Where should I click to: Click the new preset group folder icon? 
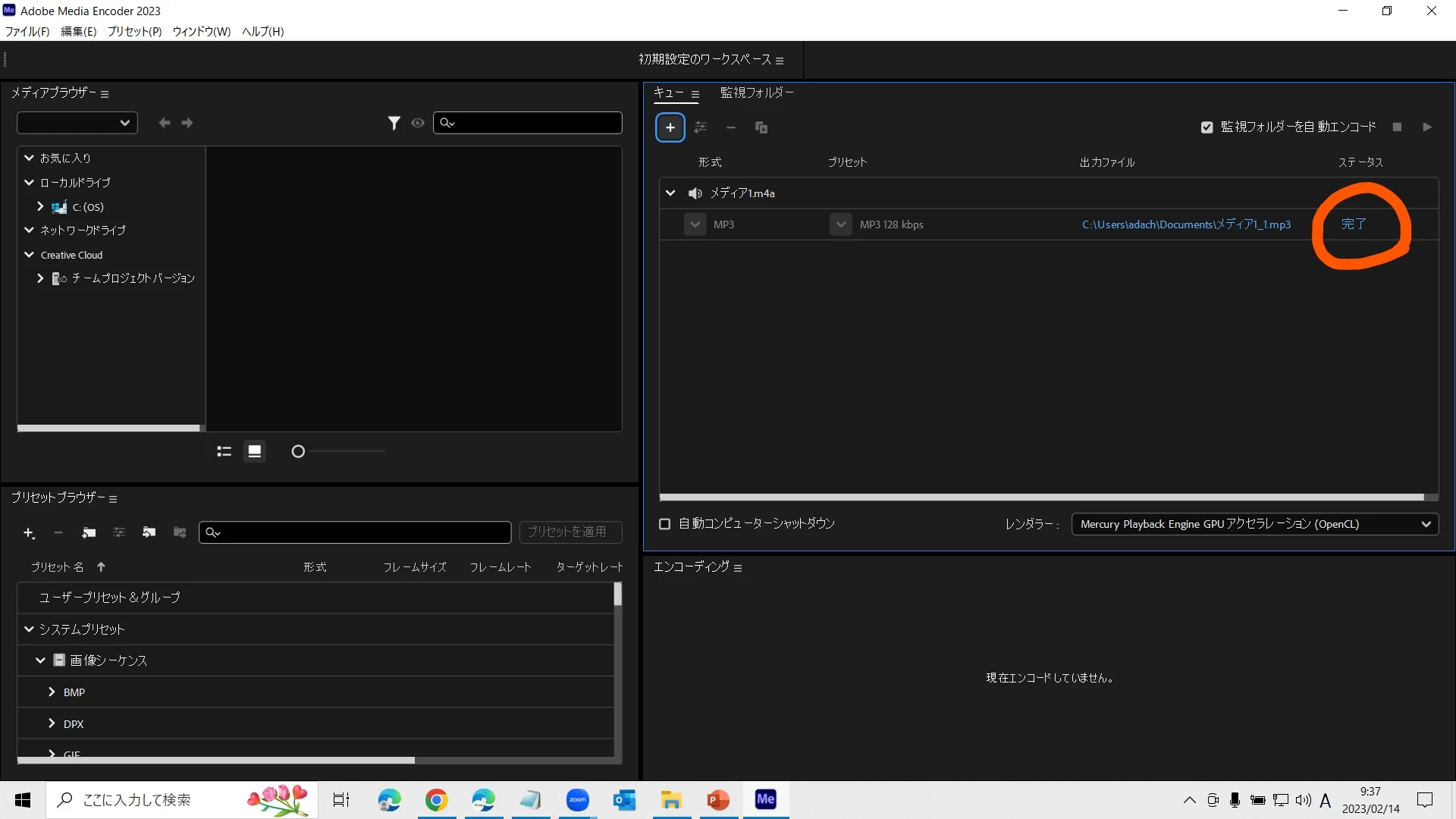click(89, 533)
